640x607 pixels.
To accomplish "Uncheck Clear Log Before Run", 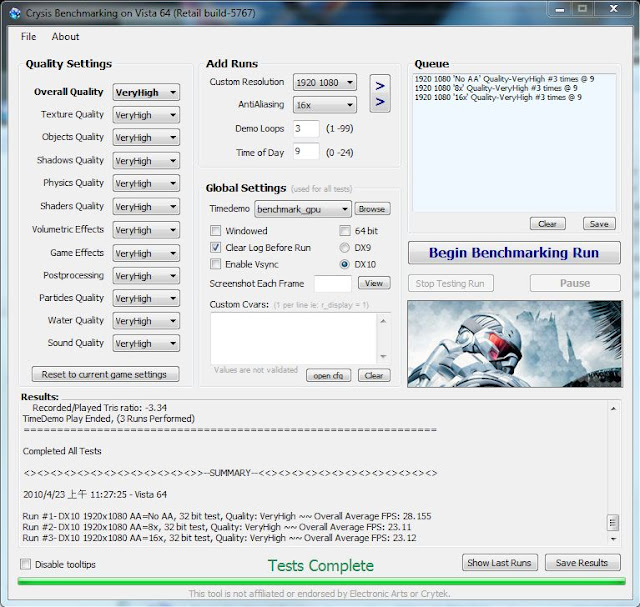I will [x=215, y=247].
